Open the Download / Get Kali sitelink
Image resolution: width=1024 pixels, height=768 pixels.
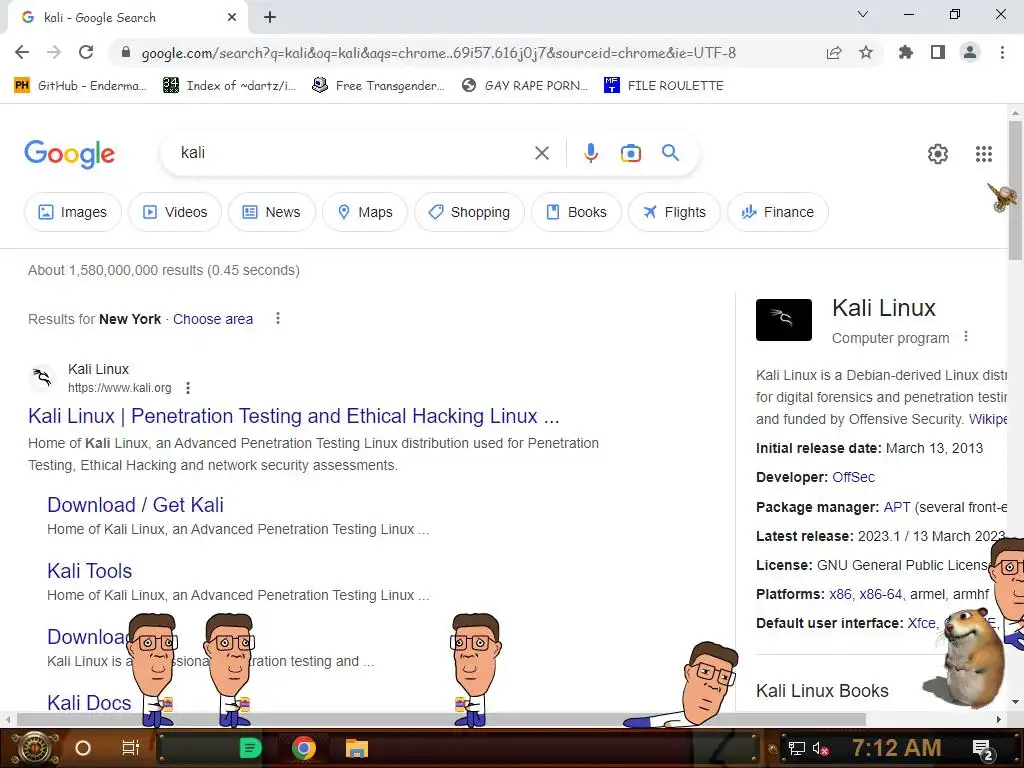tap(135, 505)
